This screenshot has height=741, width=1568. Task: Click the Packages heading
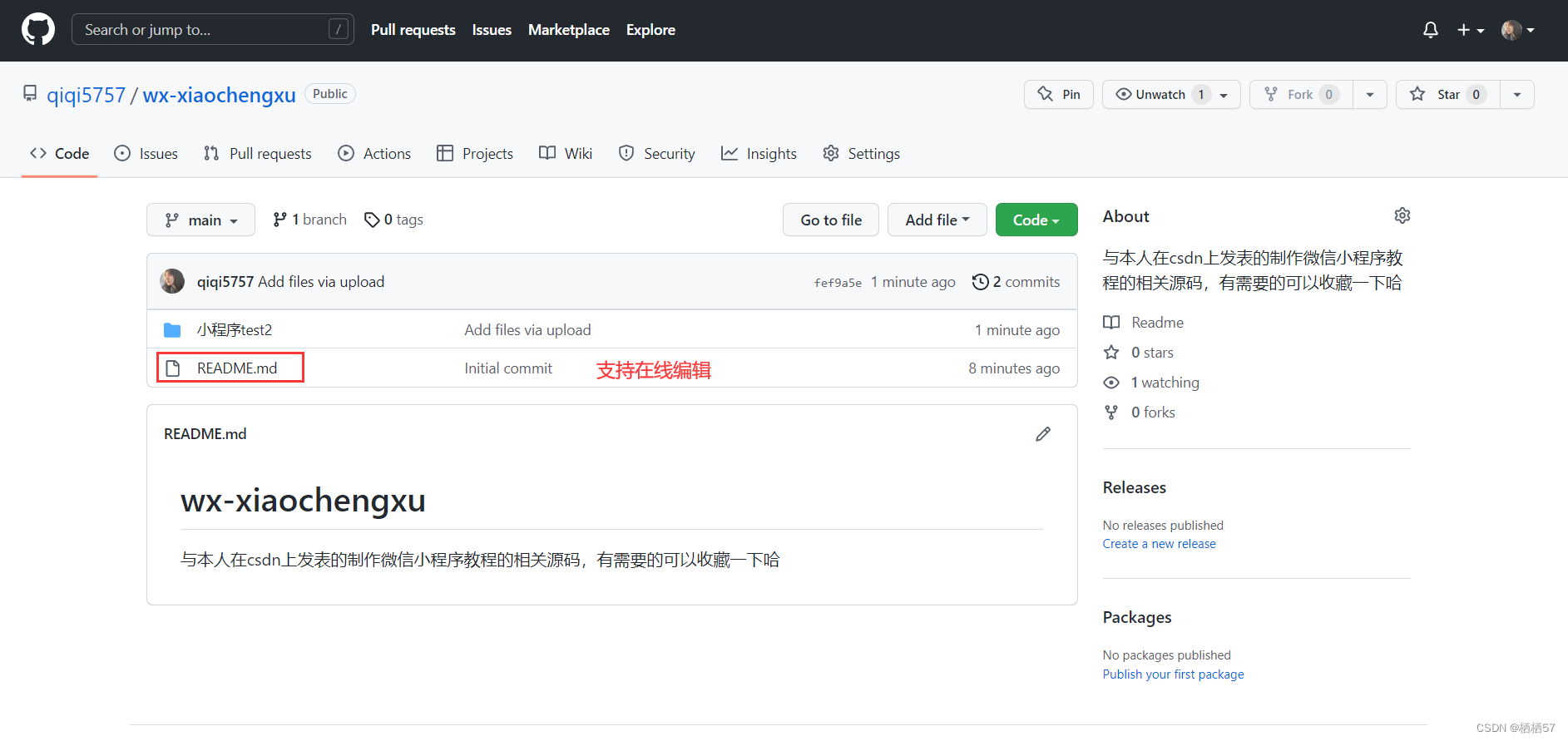[x=1137, y=618]
